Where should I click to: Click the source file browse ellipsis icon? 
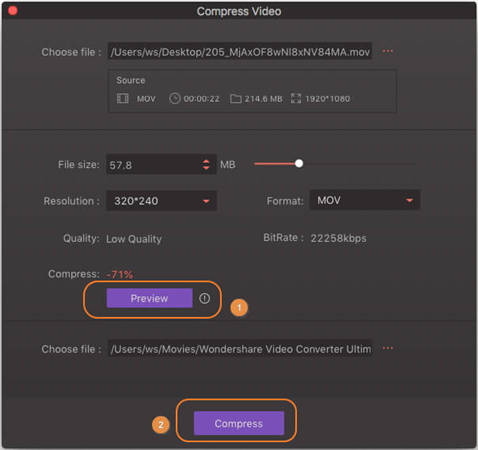387,51
